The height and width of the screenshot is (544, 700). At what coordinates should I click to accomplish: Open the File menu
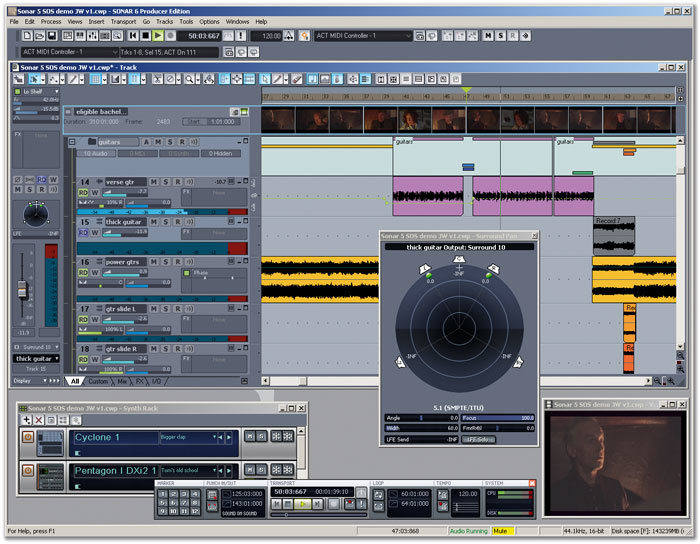[x=14, y=21]
